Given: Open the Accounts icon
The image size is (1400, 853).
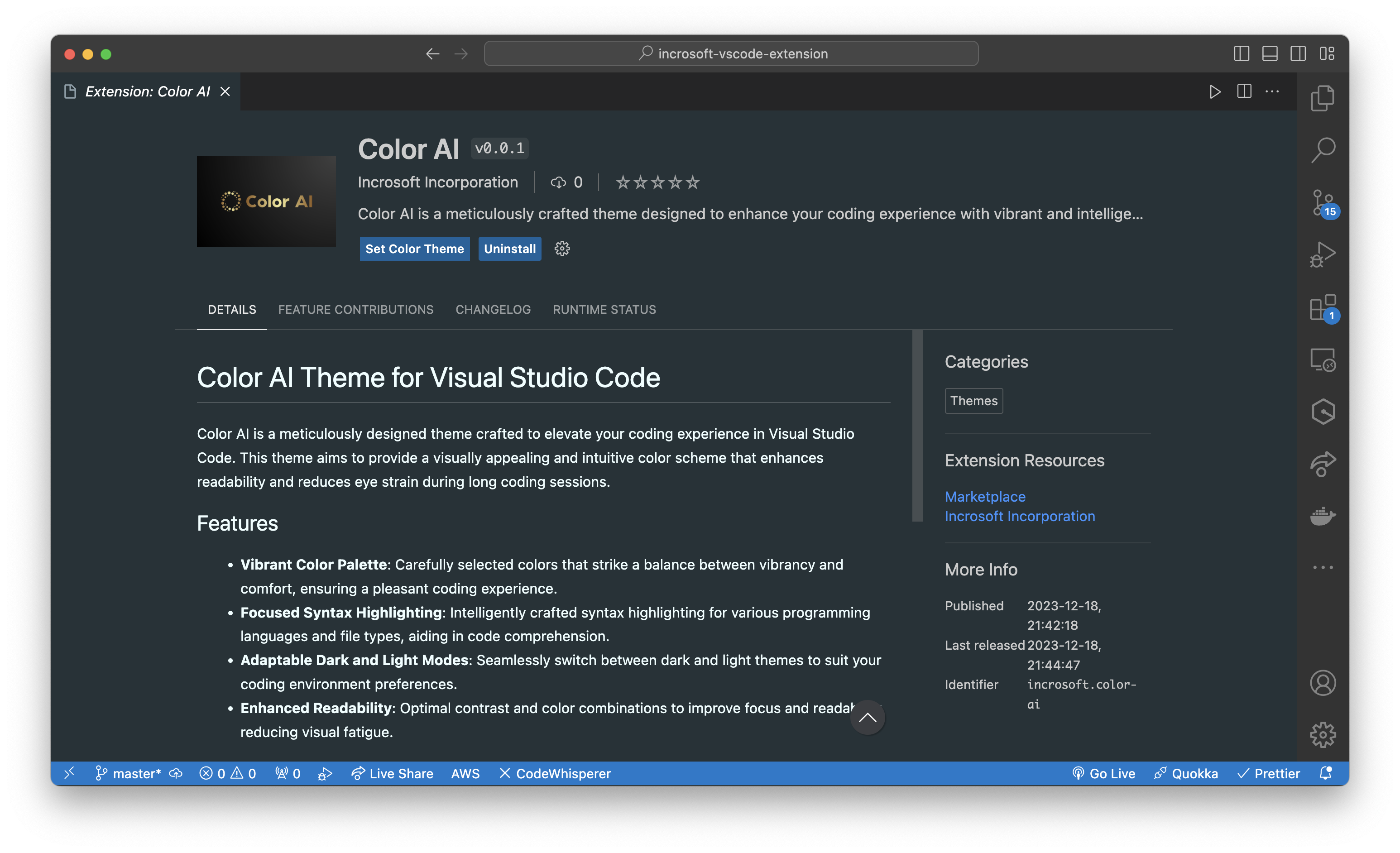Looking at the screenshot, I should point(1323,682).
